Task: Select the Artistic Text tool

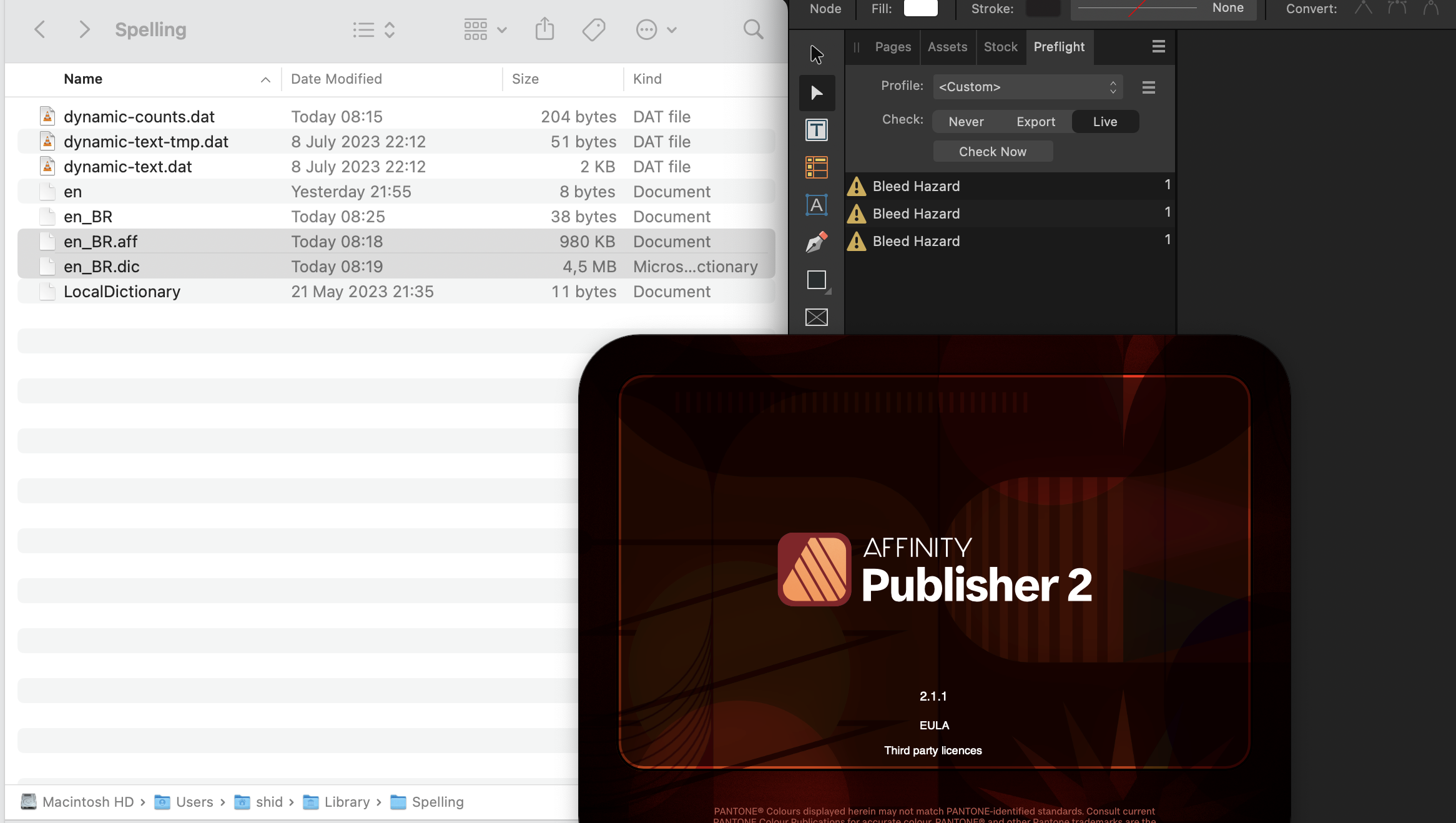Action: [x=817, y=205]
